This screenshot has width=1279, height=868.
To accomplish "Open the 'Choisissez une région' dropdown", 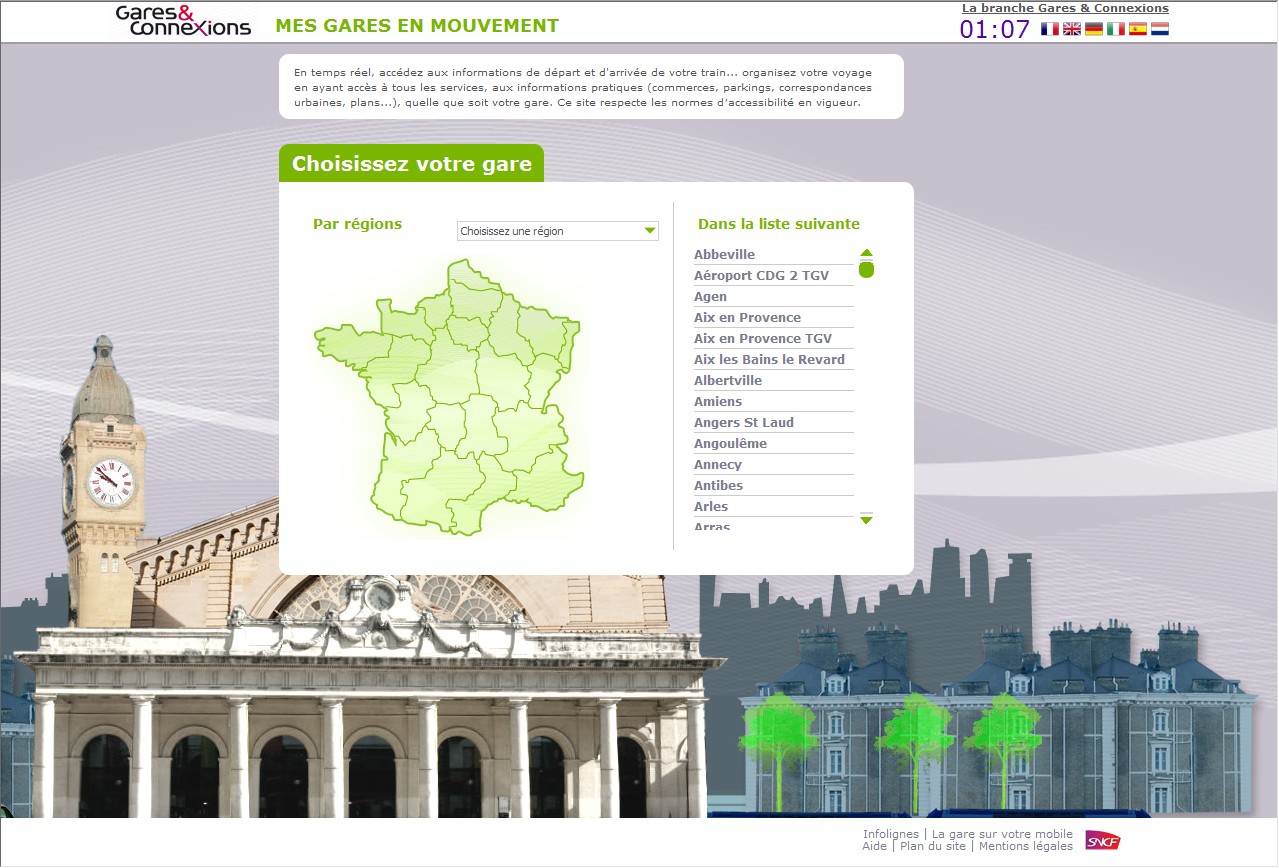I will [558, 231].
